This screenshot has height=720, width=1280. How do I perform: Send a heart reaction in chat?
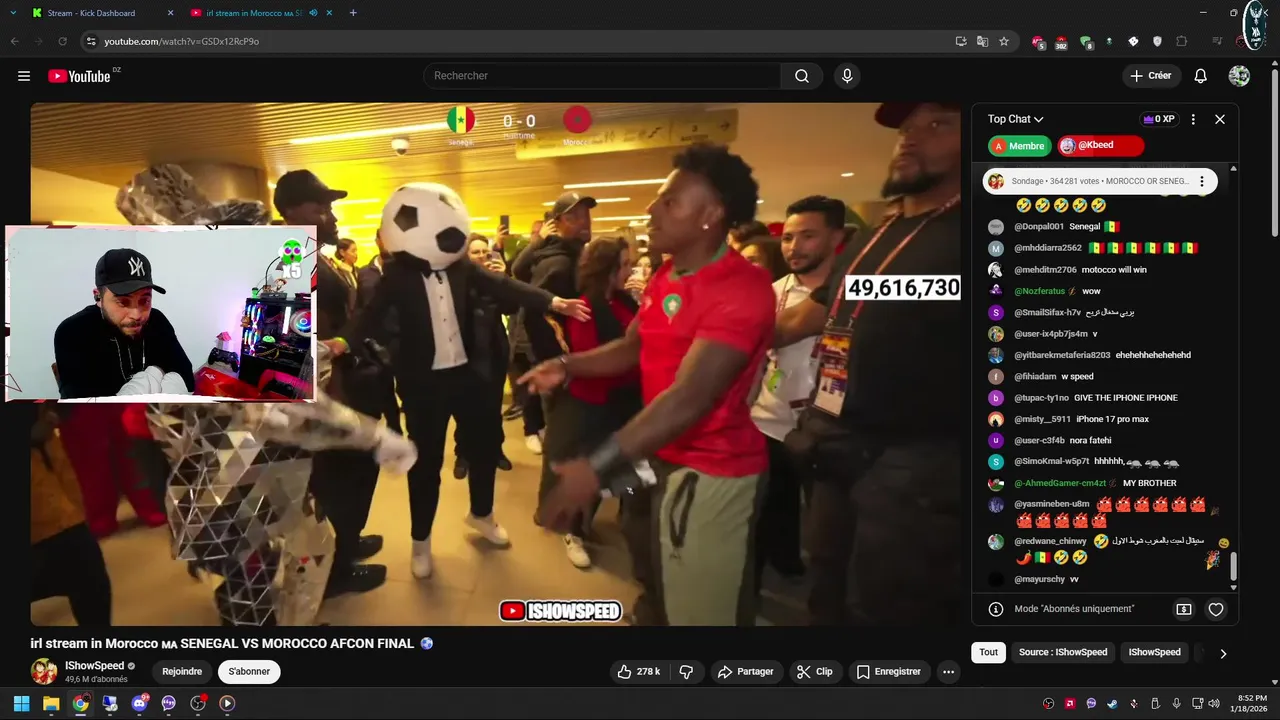click(x=1216, y=609)
